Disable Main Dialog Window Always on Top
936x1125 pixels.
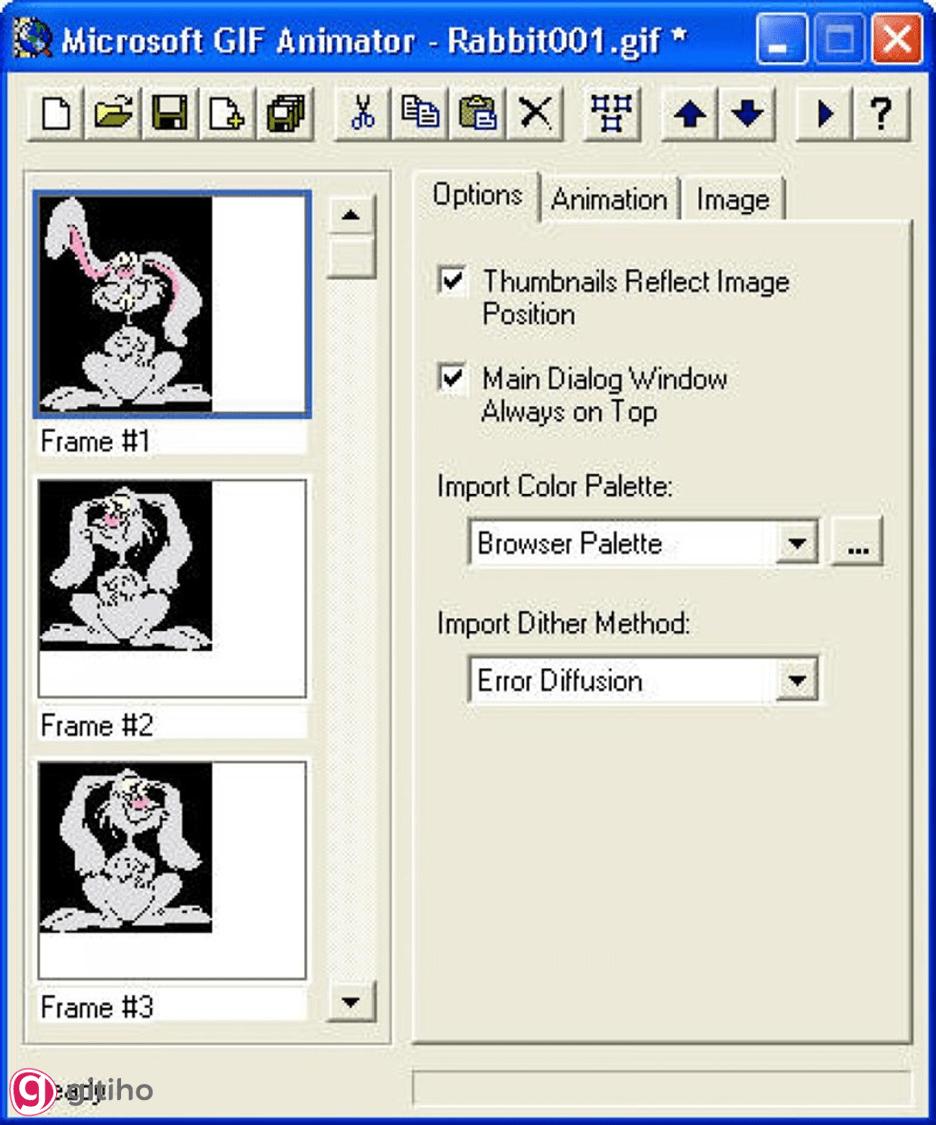tap(452, 380)
